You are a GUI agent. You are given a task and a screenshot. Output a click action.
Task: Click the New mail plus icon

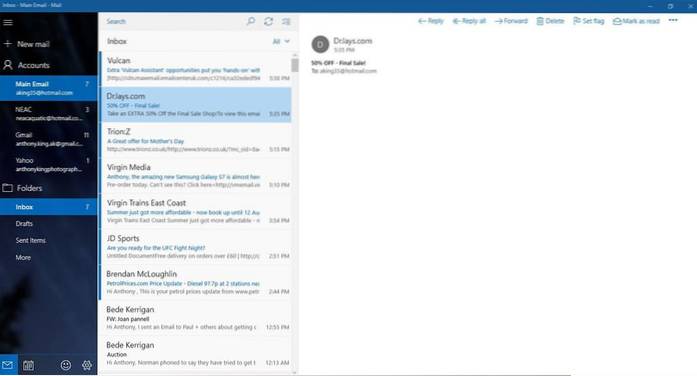(8, 44)
